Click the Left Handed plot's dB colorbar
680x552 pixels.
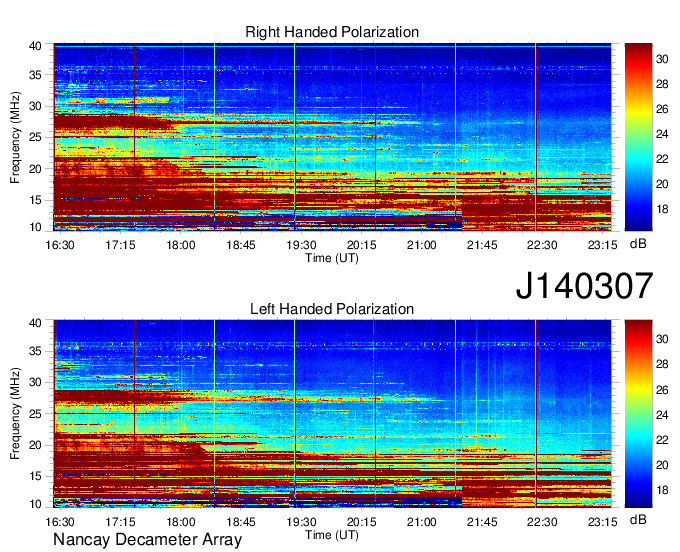pyautogui.click(x=638, y=414)
